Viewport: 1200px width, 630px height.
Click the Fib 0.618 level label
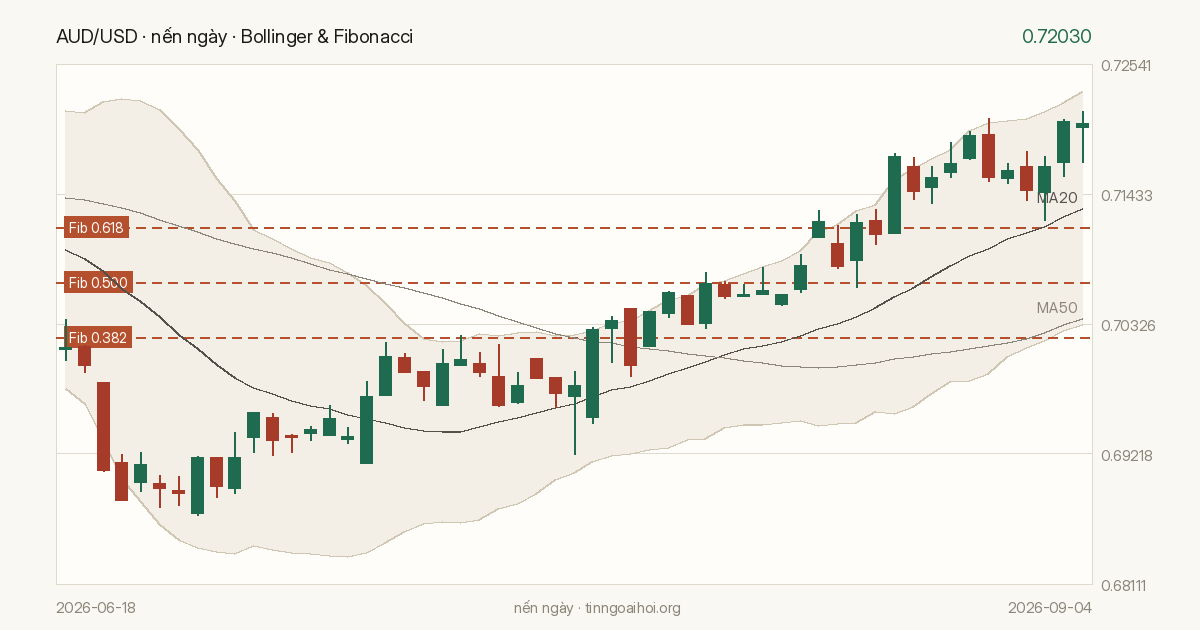click(97, 228)
